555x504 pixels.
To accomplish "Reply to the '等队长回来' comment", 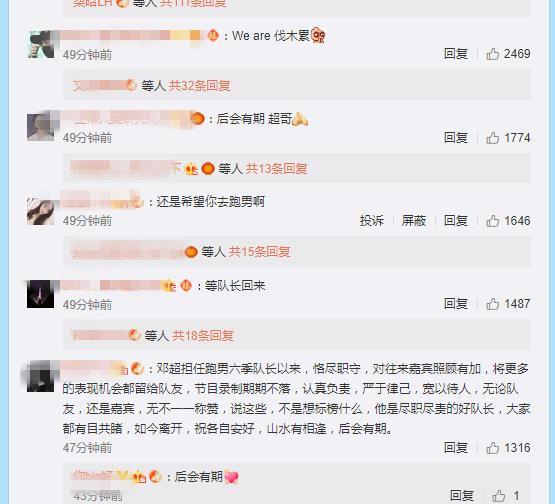I will tap(456, 304).
